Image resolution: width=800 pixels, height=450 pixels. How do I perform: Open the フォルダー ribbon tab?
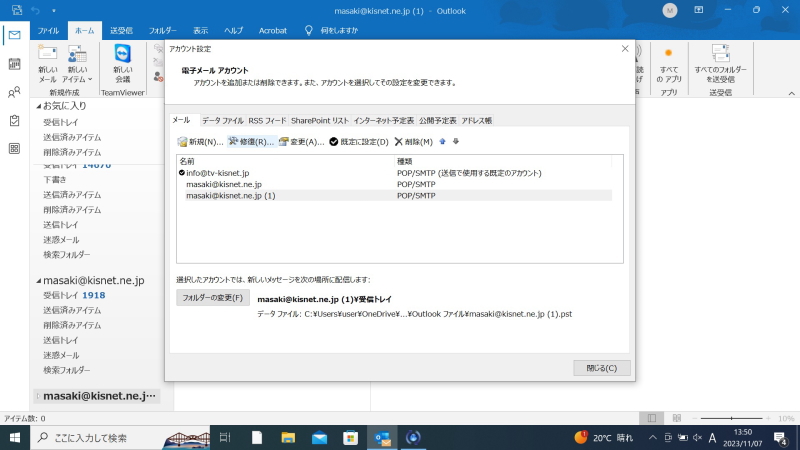pos(163,31)
